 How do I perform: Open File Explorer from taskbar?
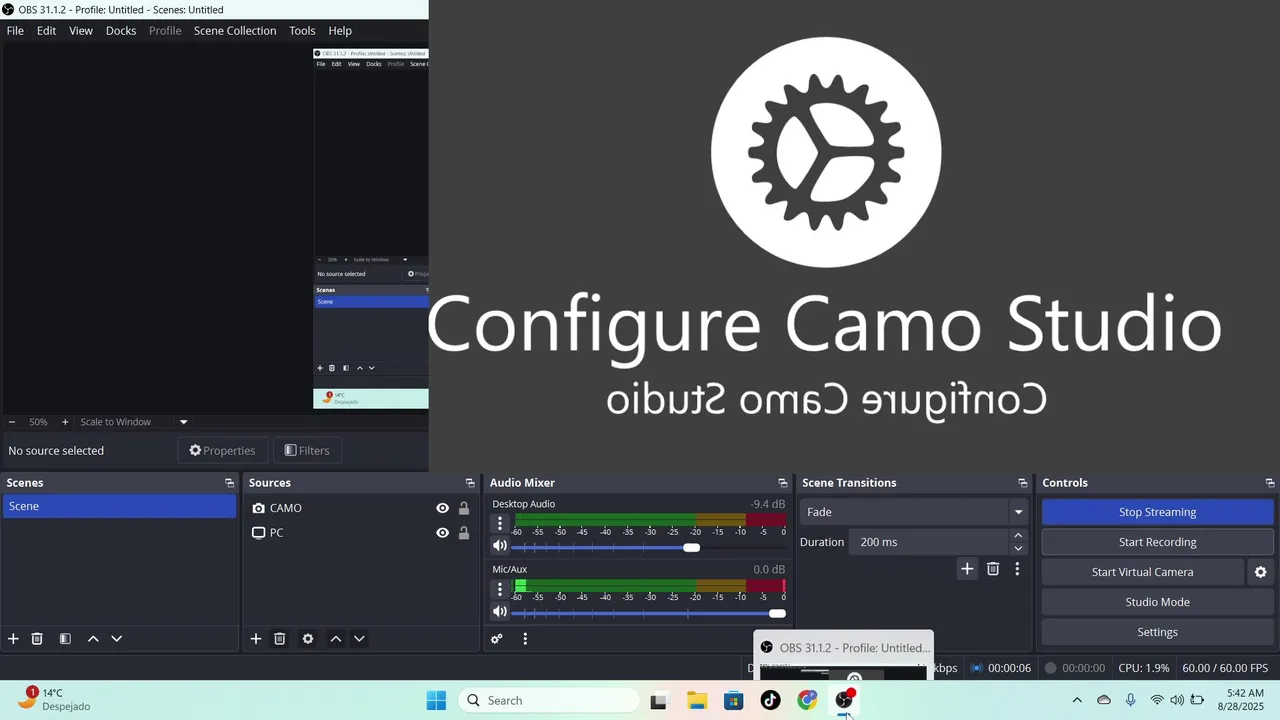point(697,700)
